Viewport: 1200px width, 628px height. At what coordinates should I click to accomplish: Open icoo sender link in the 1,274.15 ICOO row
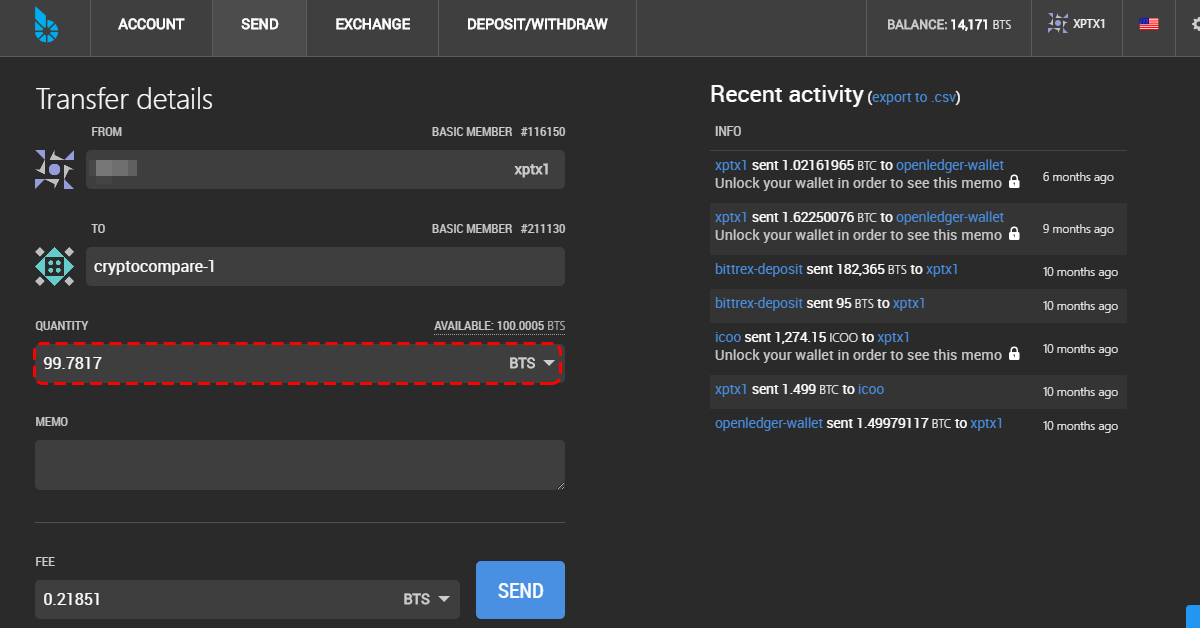coord(728,337)
